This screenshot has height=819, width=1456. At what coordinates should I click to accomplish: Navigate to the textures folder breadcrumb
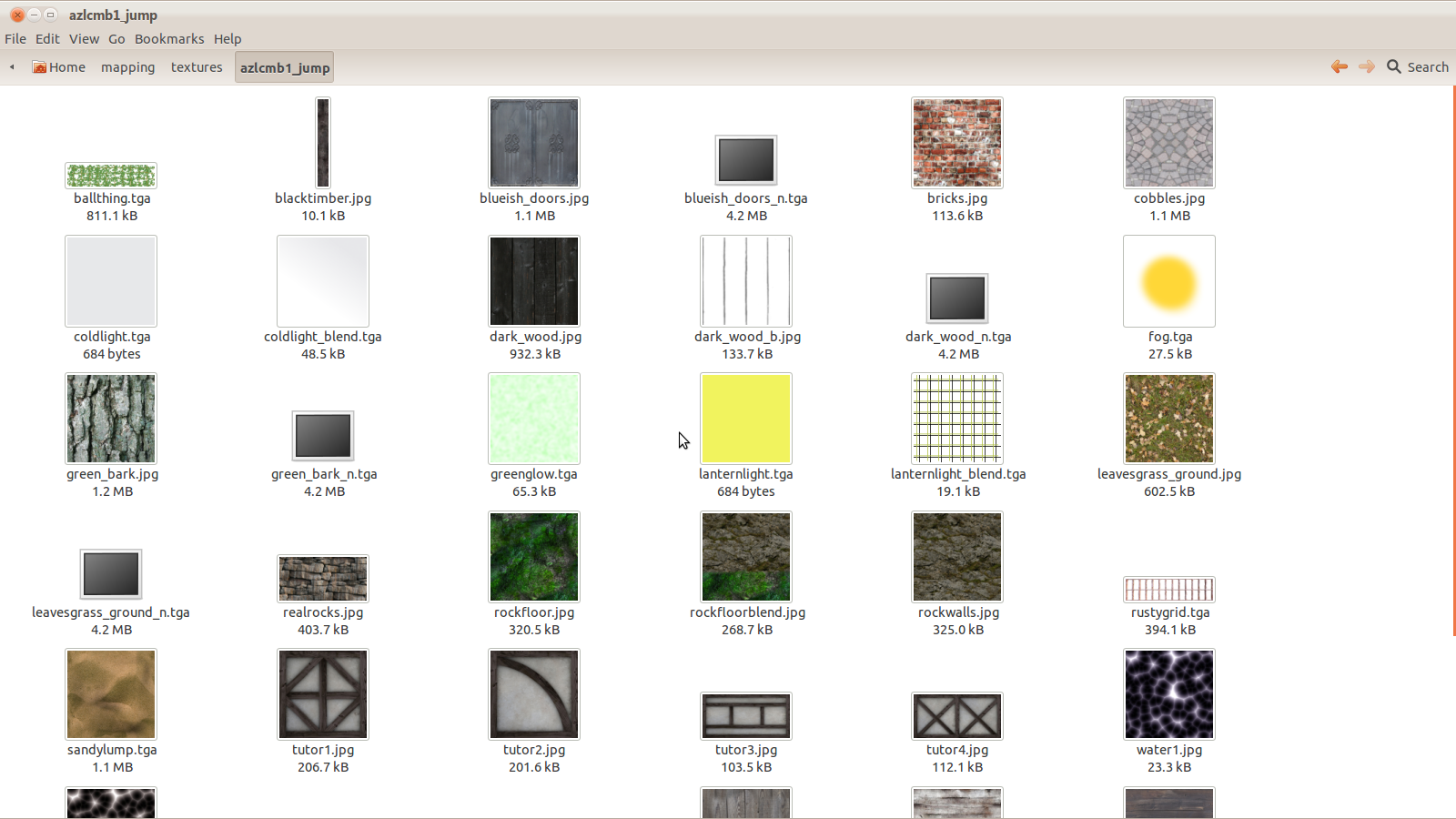[197, 67]
